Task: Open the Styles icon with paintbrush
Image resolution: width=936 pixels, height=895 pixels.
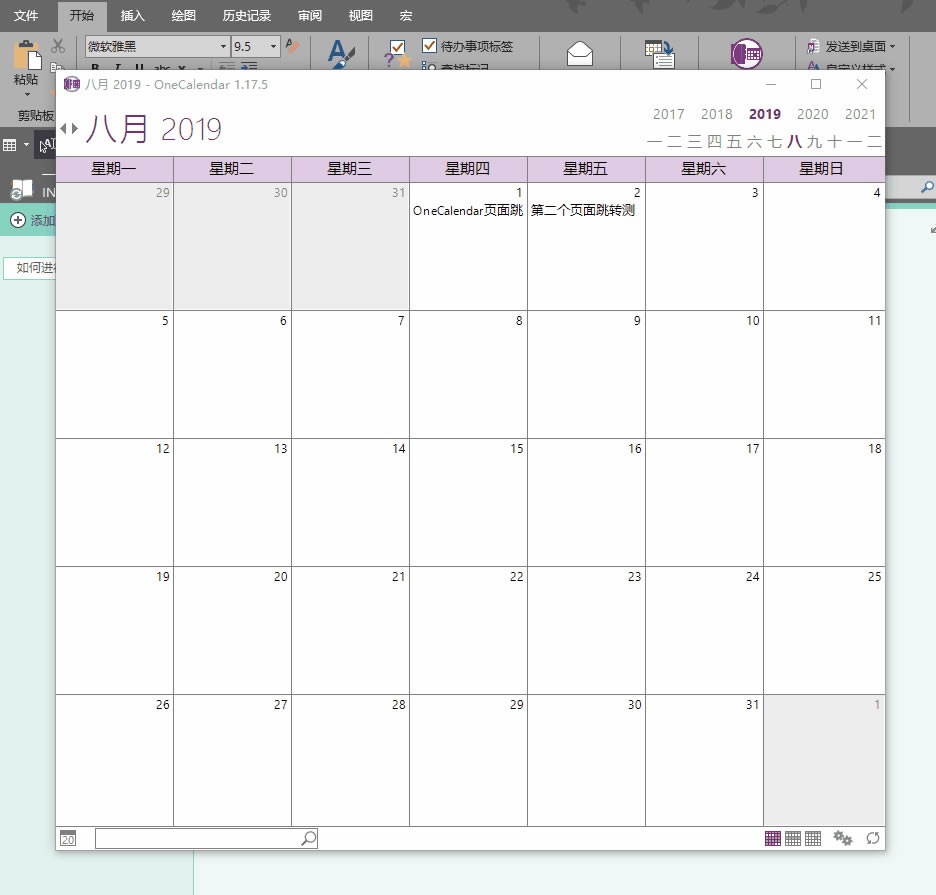Action: (341, 54)
